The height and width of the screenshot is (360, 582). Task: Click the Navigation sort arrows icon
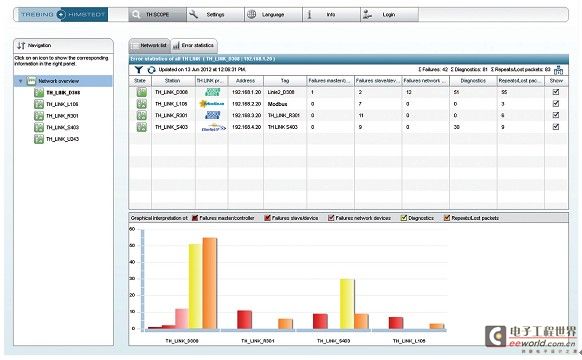(21, 45)
